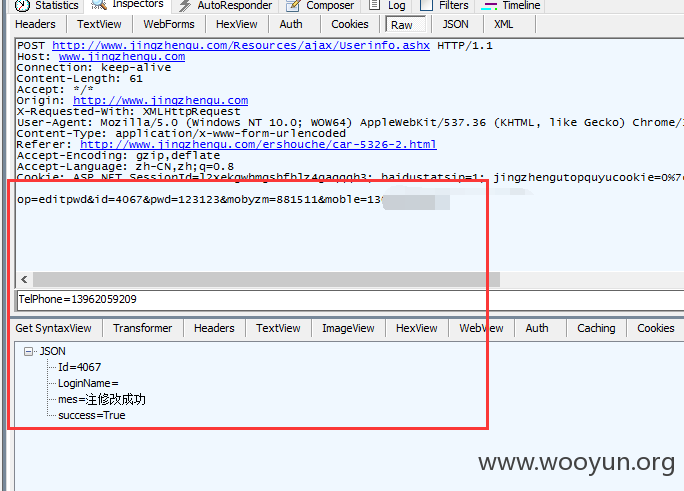Click the Timeline bars icon
Image resolution: width=684 pixels, height=491 pixels.
tap(489, 6)
